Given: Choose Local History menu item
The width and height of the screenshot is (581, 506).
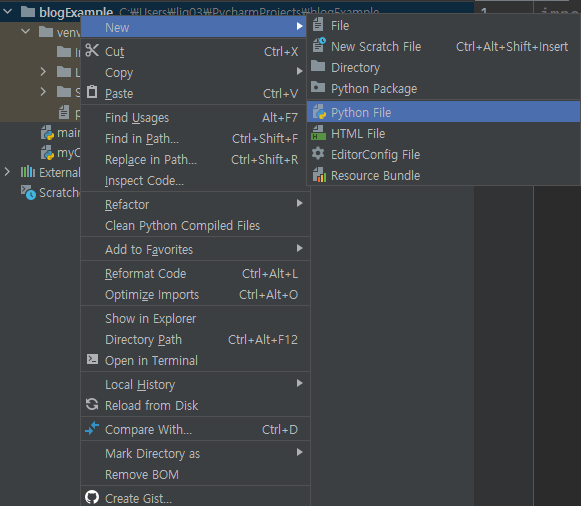Looking at the screenshot, I should (x=195, y=385).
